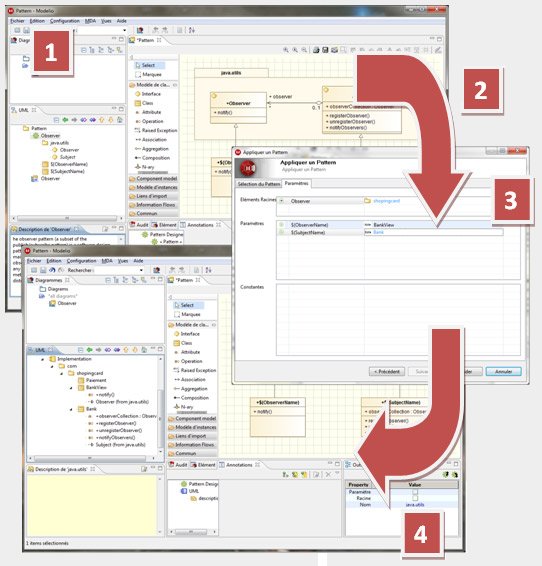Click the Bank value field of ${SubjectName}

[x=433, y=232]
